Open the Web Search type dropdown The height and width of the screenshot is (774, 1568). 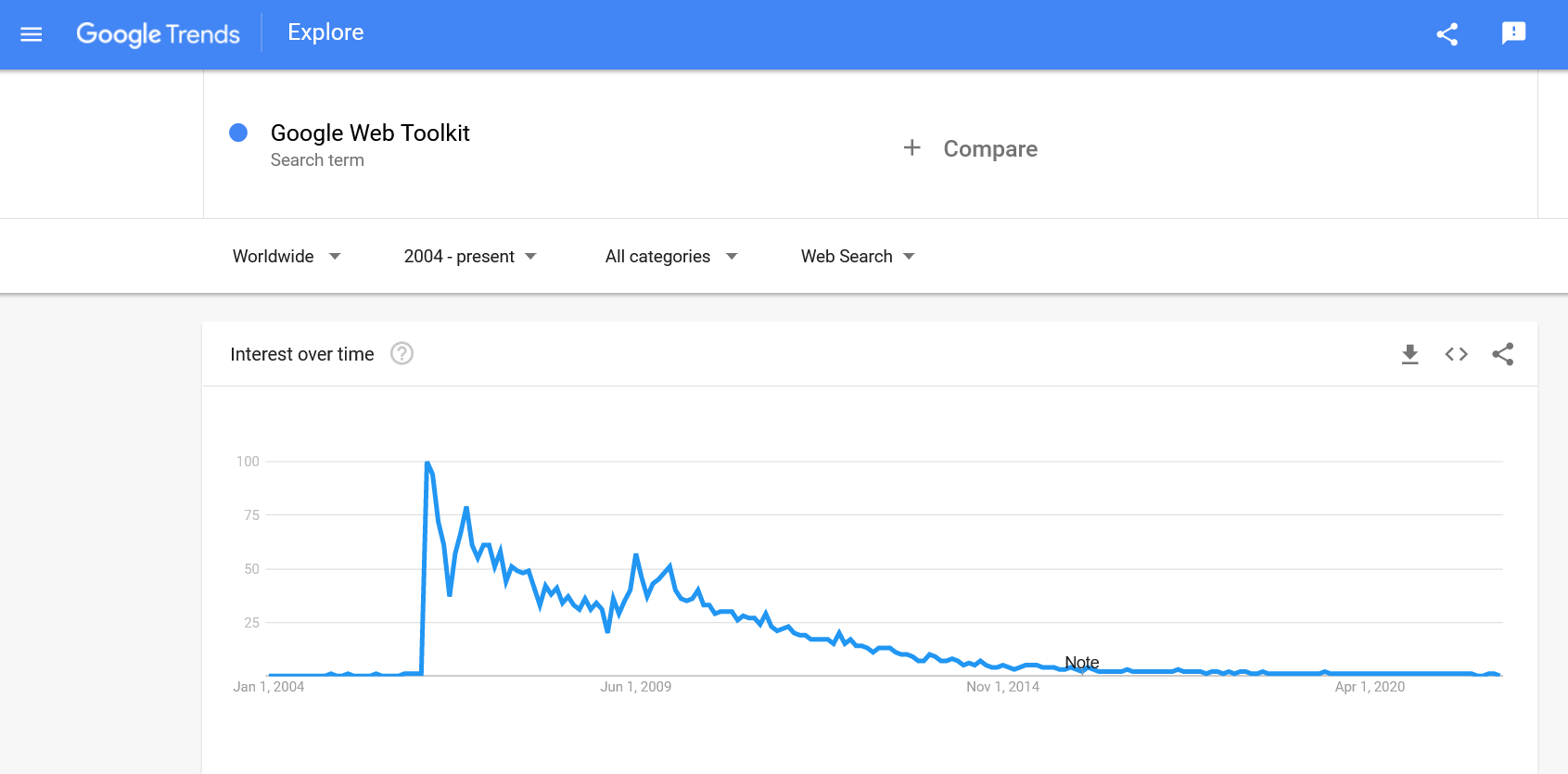coord(857,256)
